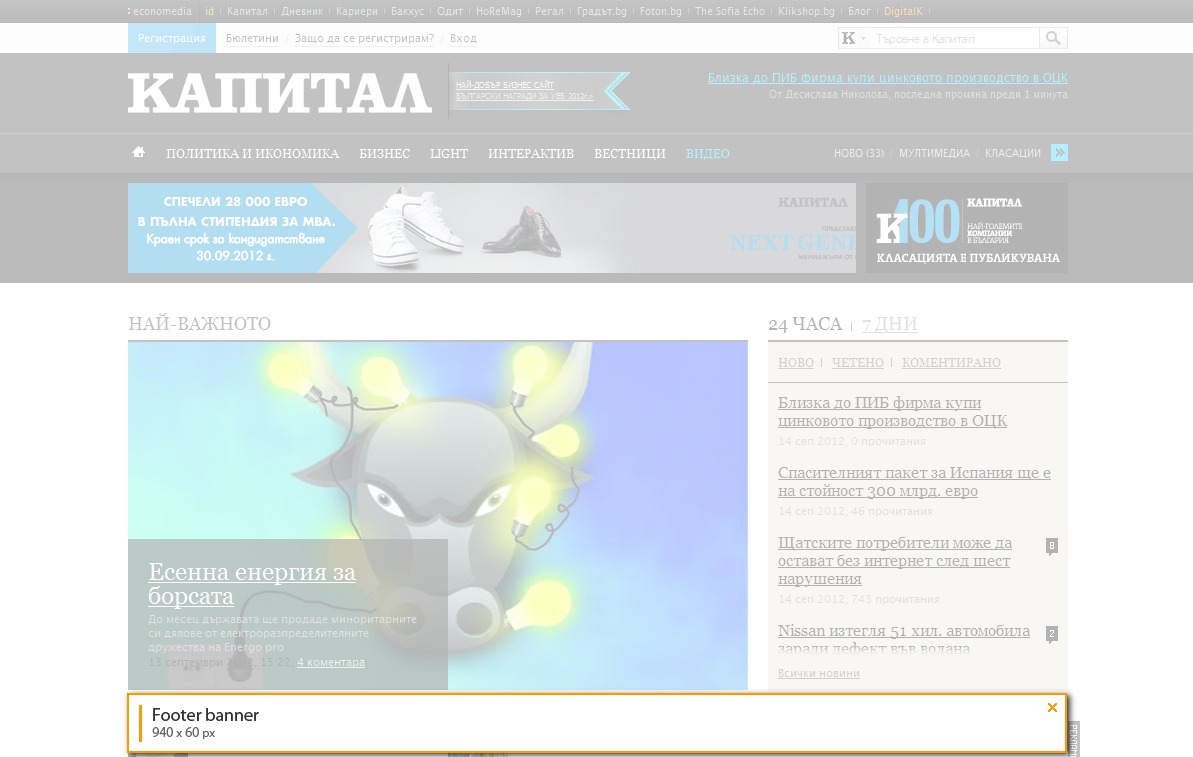The height and width of the screenshot is (757, 1193).
Task: Click the home icon in navigation bar
Action: coord(138,152)
